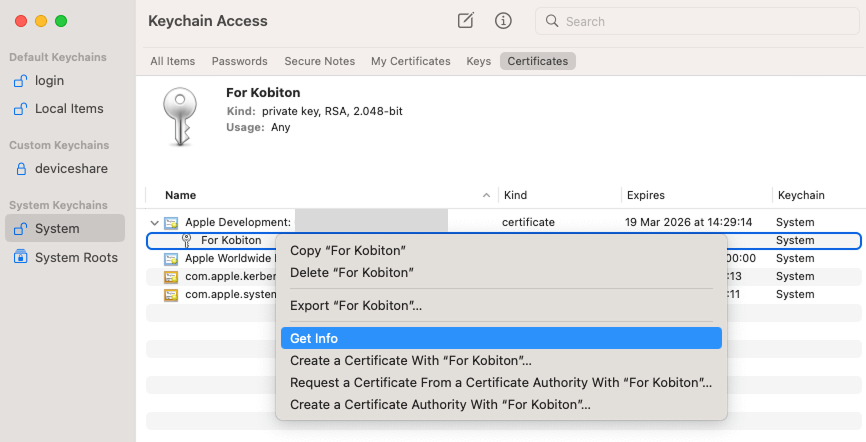Collapse the Apple Development certificate row
The height and width of the screenshot is (442, 866).
tap(154, 223)
